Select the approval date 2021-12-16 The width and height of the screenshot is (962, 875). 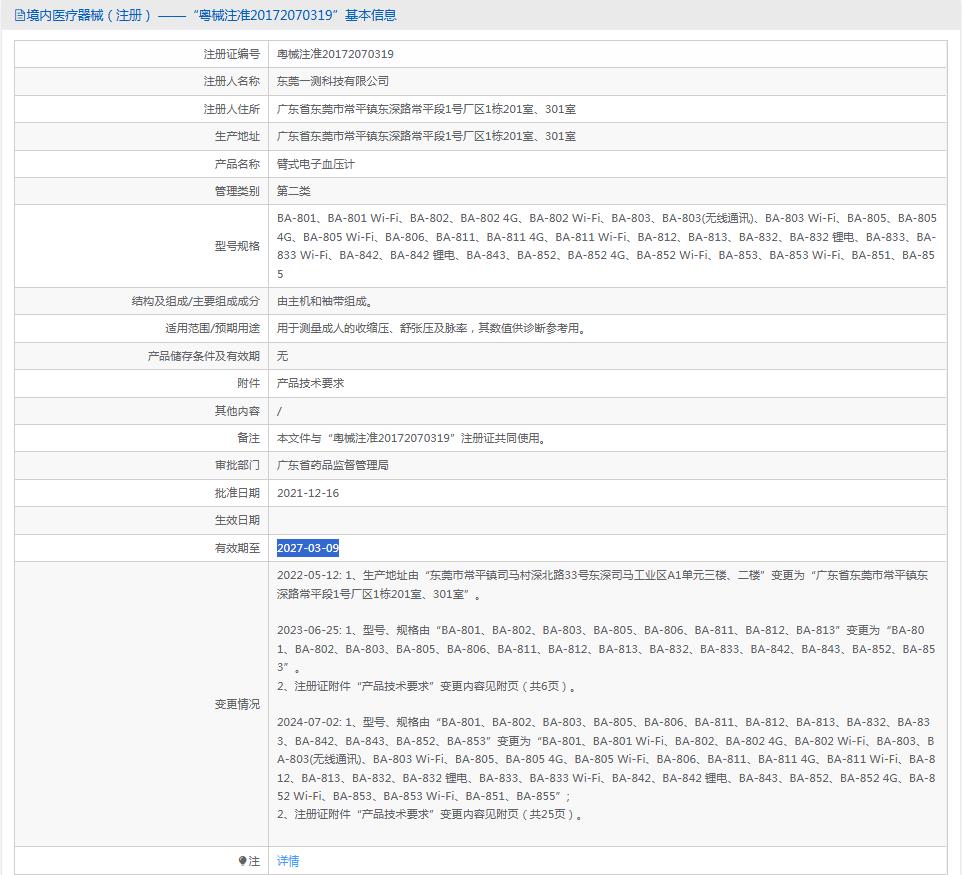tap(308, 493)
